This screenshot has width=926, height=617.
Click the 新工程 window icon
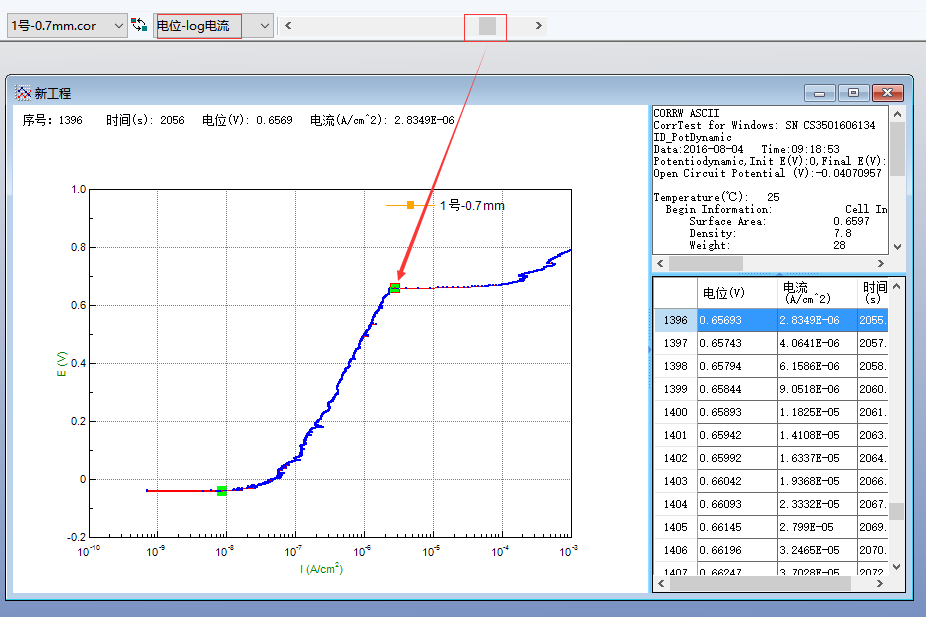(x=23, y=93)
